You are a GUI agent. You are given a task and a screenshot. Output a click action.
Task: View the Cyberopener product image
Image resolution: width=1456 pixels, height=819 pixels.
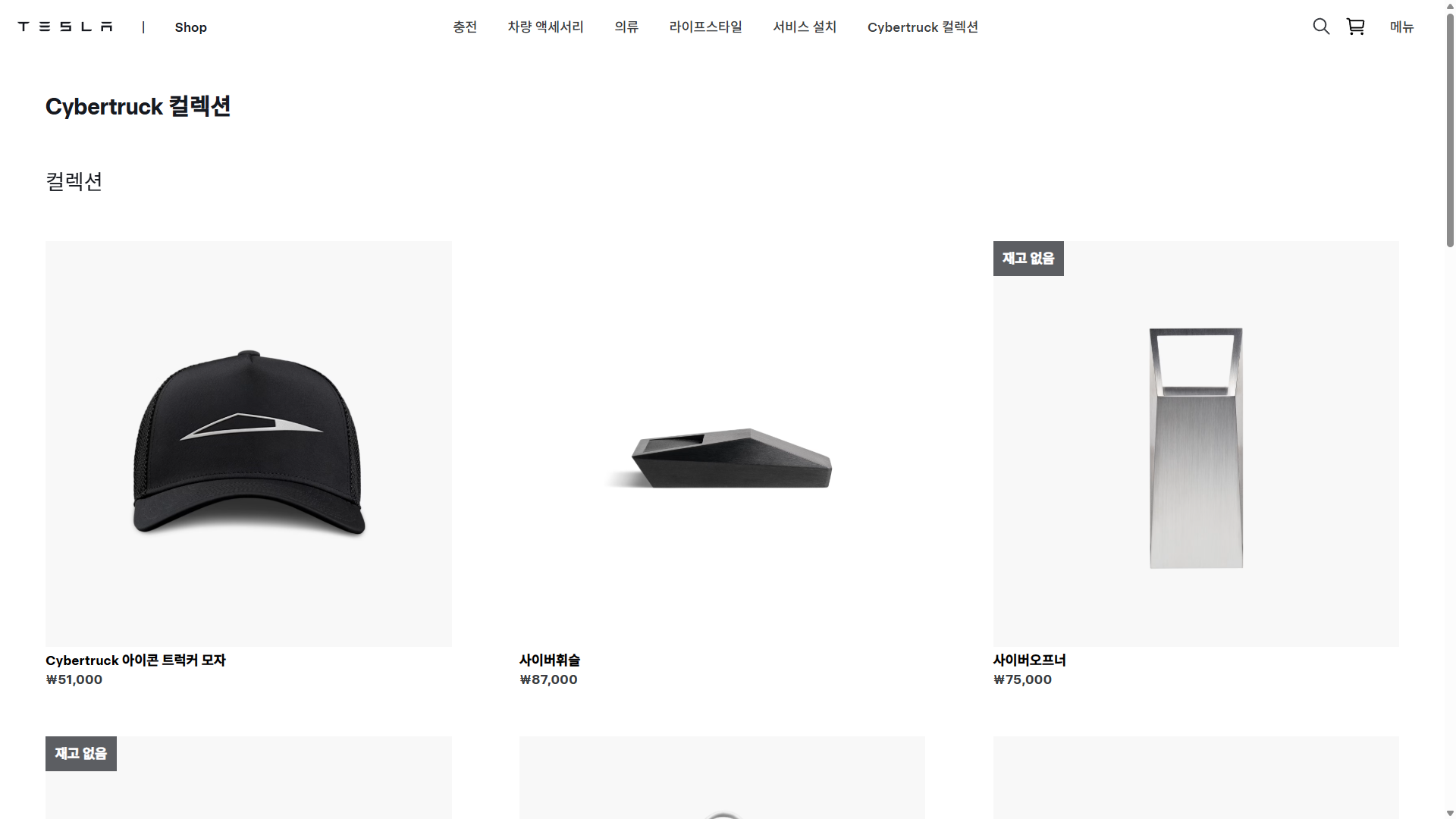(x=1196, y=444)
